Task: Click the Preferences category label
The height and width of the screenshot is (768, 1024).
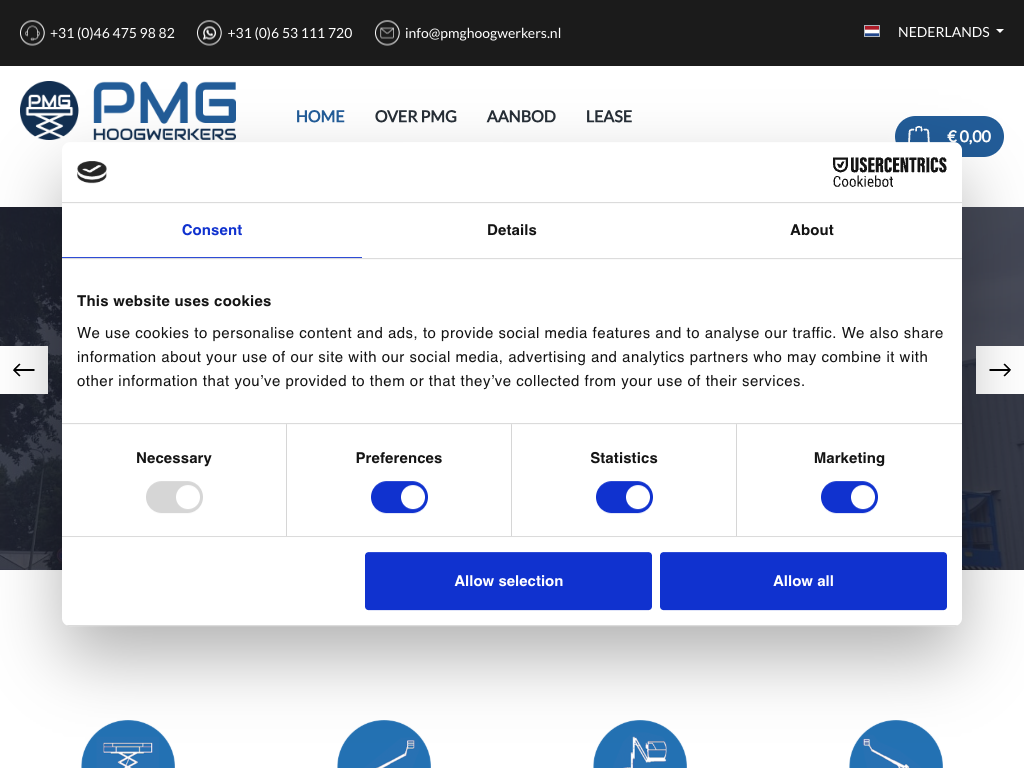Action: [398, 458]
